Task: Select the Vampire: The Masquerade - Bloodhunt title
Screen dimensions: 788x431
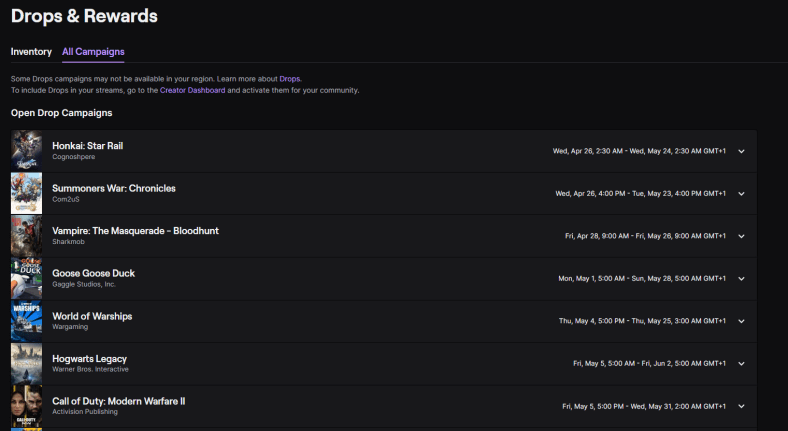Action: (136, 231)
